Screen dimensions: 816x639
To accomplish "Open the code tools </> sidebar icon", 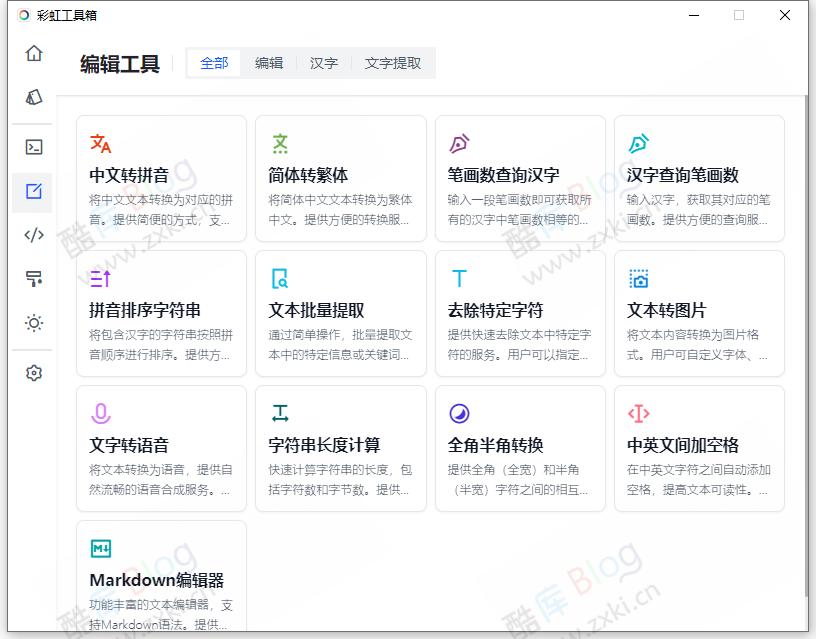I will pos(33,235).
